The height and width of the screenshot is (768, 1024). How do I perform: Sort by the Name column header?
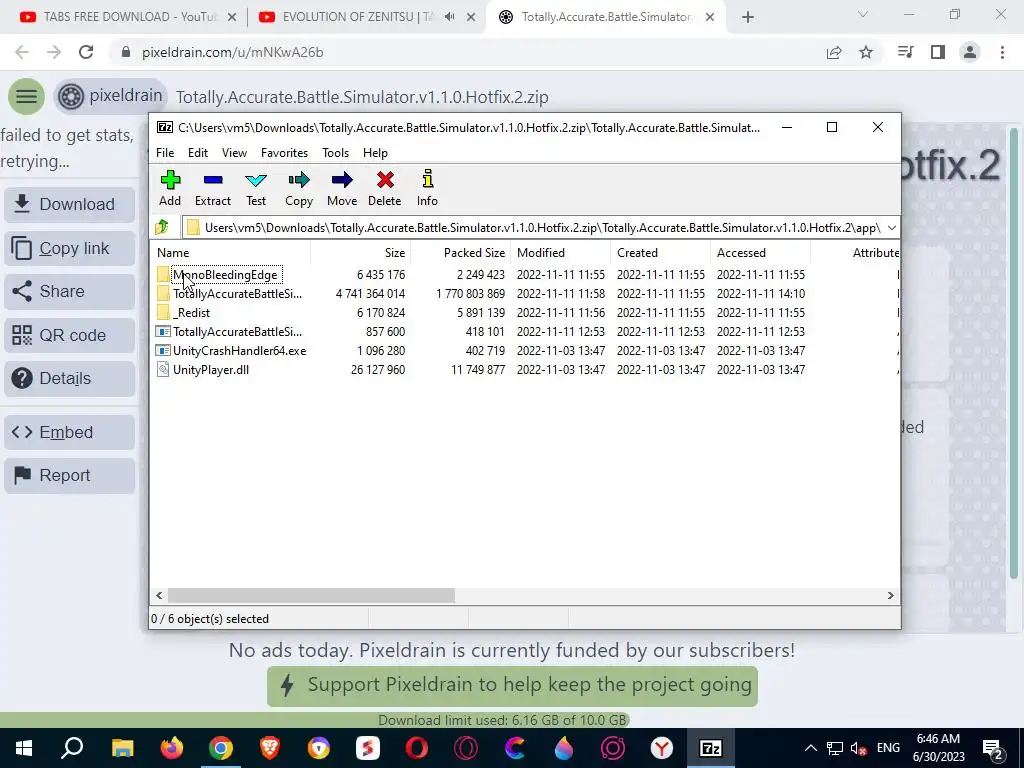coord(231,253)
